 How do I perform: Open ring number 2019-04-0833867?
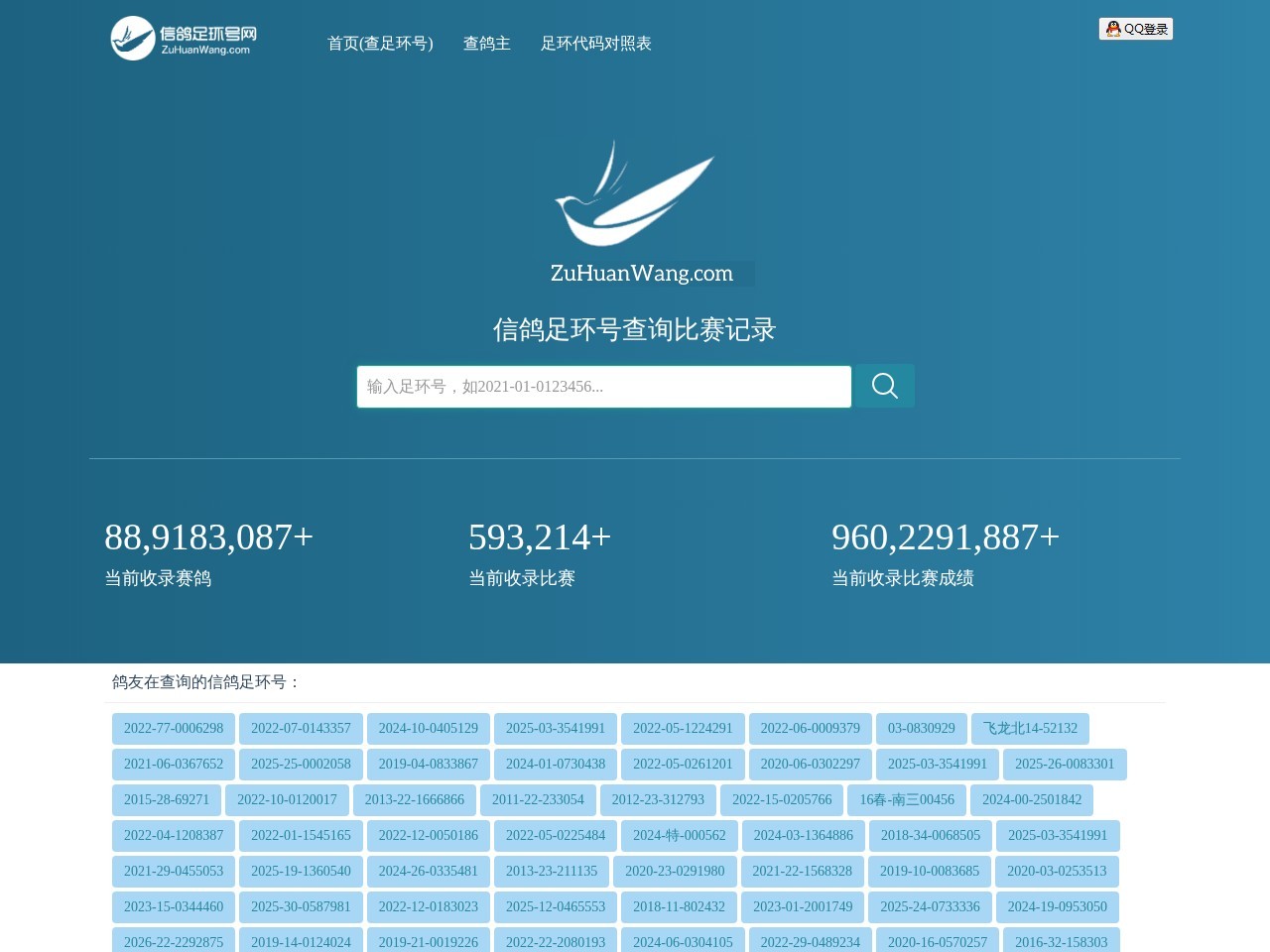tap(429, 765)
